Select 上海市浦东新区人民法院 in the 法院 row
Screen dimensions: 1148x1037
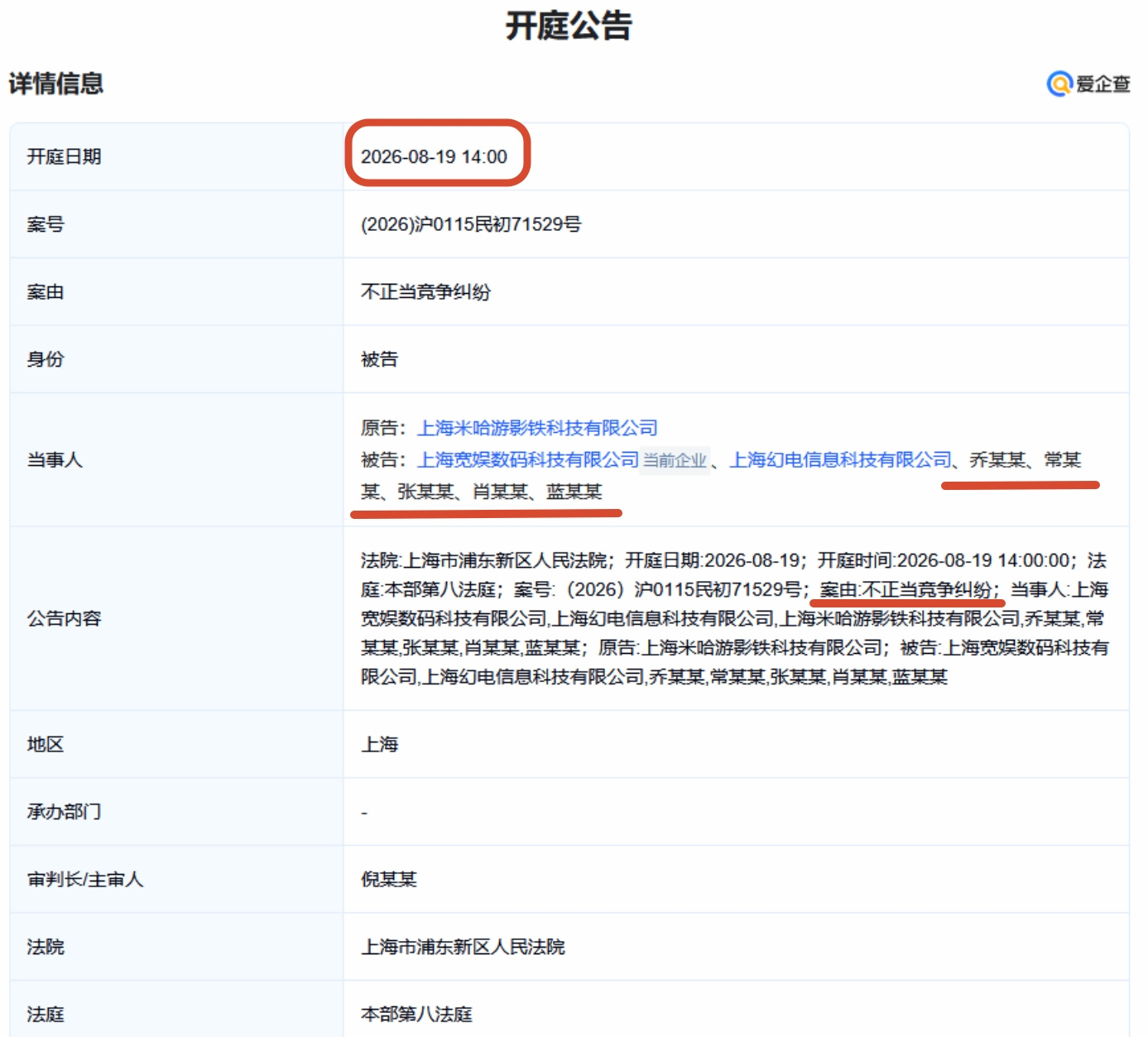(463, 947)
